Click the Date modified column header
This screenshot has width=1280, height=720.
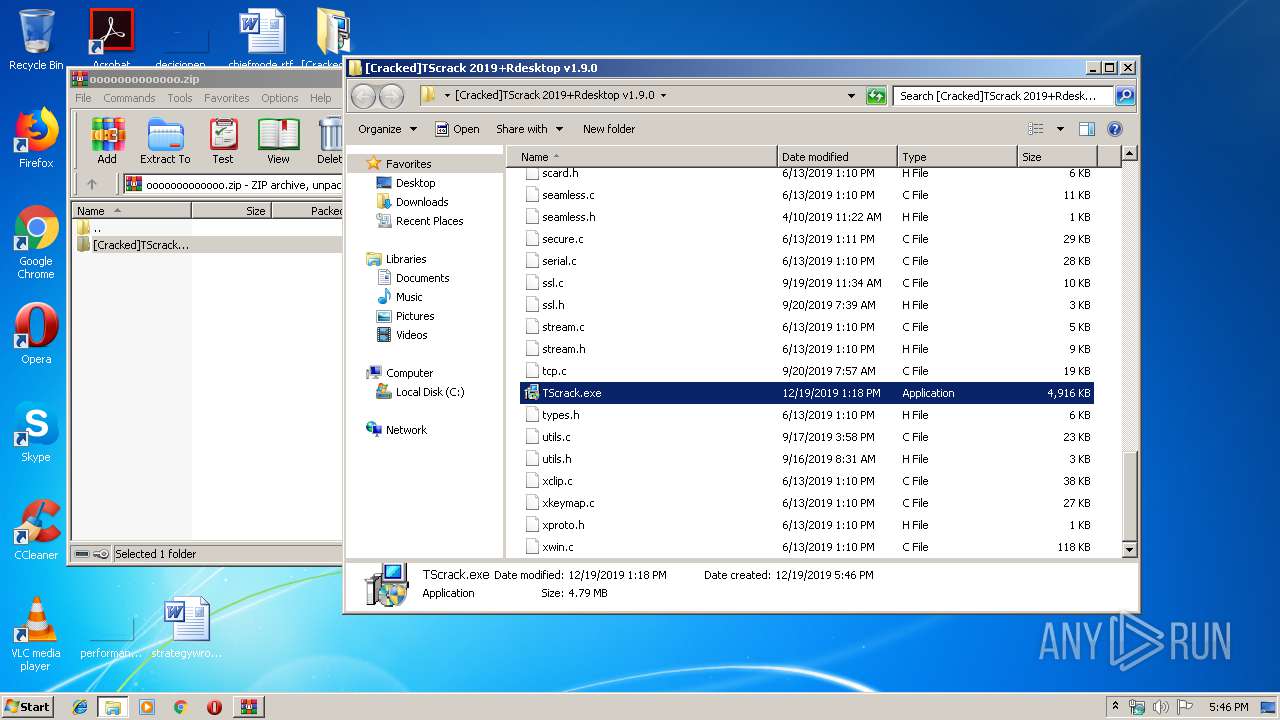(x=837, y=157)
